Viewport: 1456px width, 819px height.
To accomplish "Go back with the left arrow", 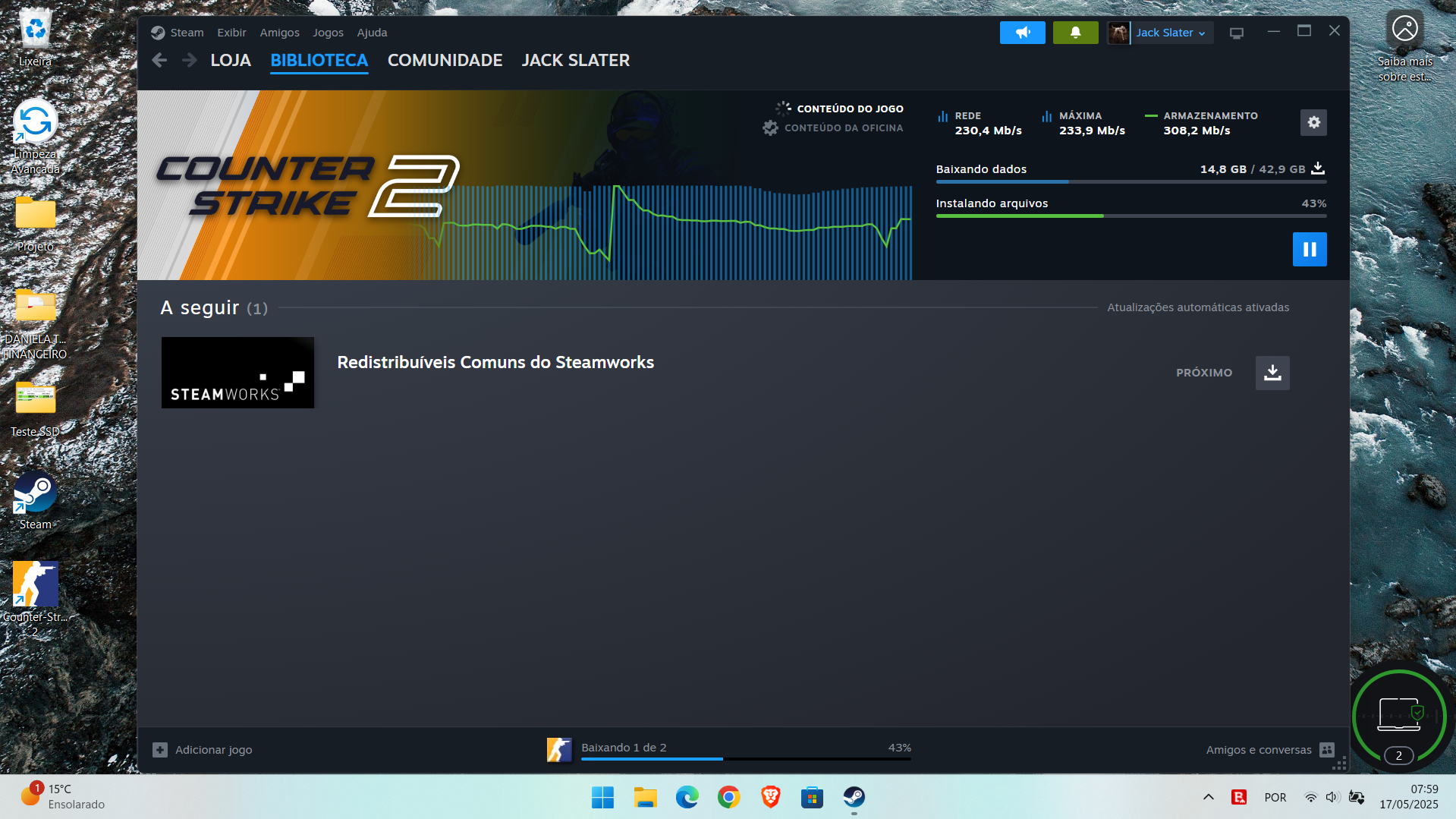I will 159,60.
